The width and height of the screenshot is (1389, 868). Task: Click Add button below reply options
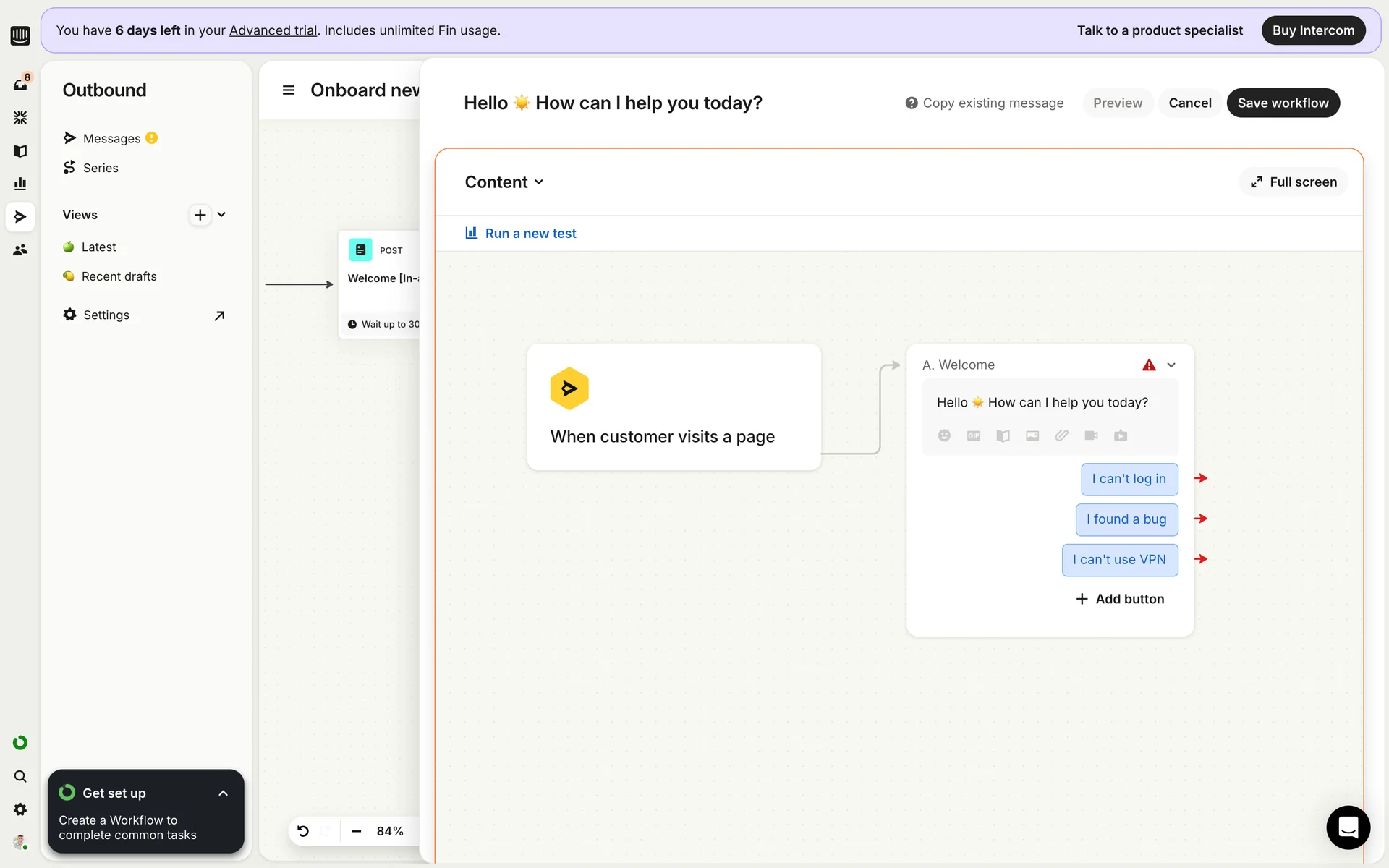[1120, 599]
